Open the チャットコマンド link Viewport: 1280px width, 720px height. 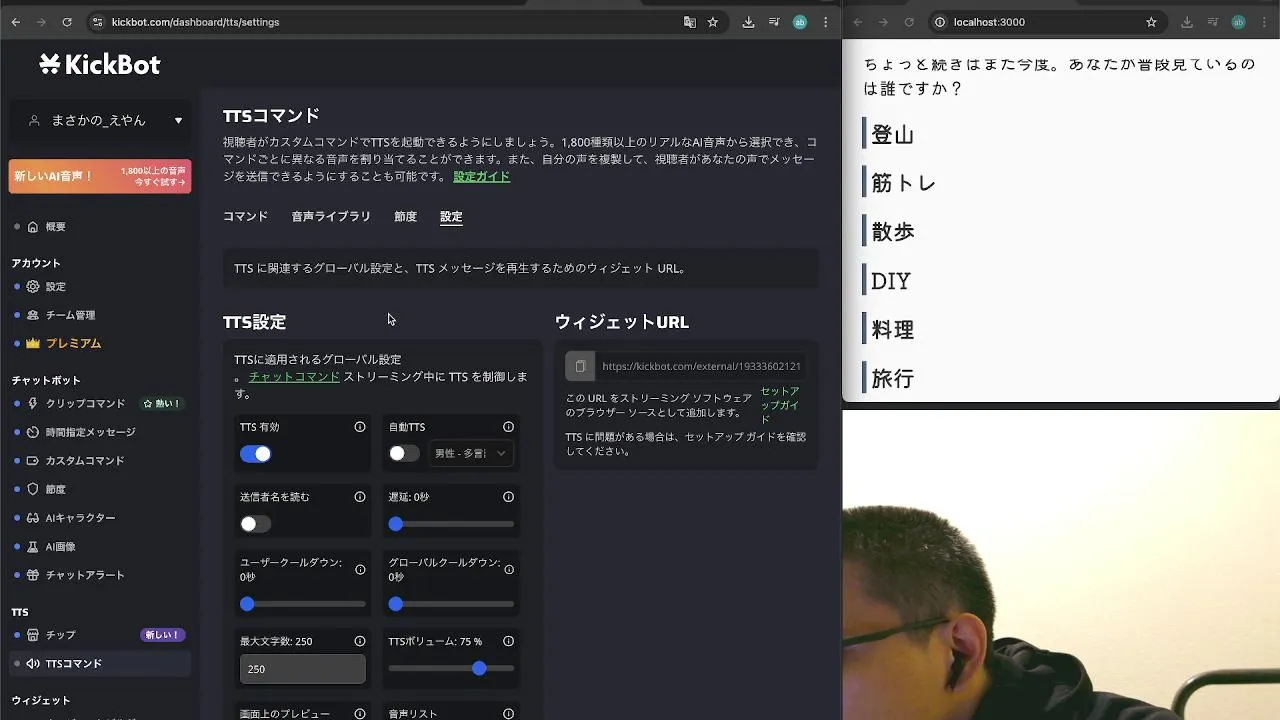294,377
